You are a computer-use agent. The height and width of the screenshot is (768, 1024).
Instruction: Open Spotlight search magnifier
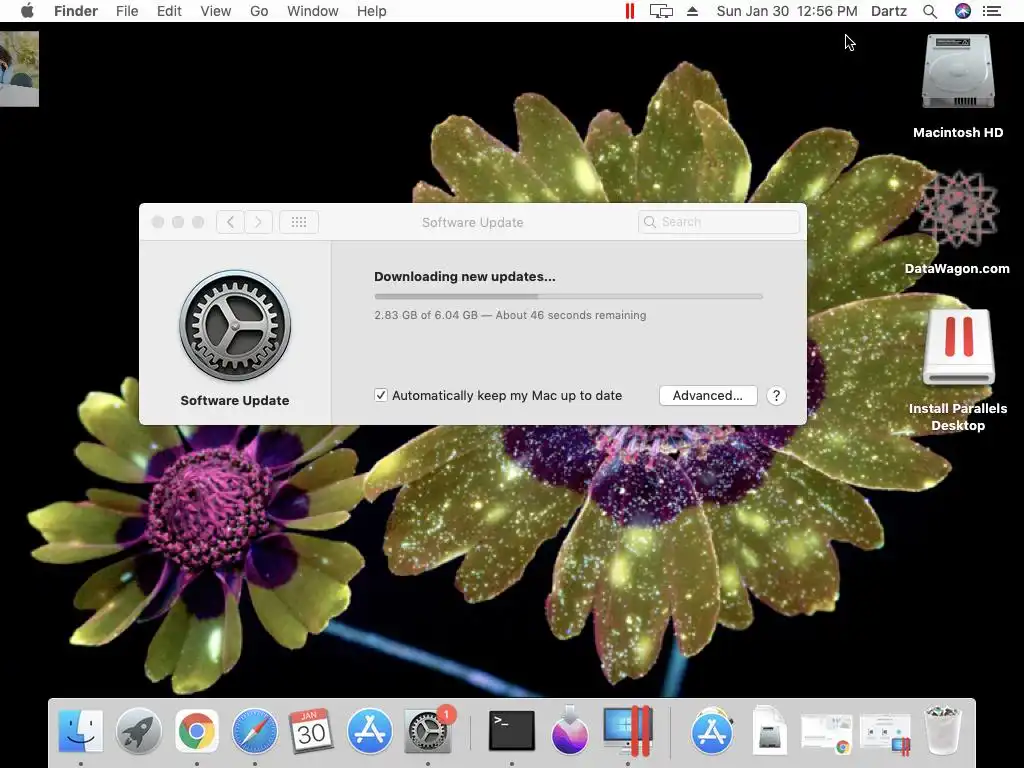[x=930, y=11]
